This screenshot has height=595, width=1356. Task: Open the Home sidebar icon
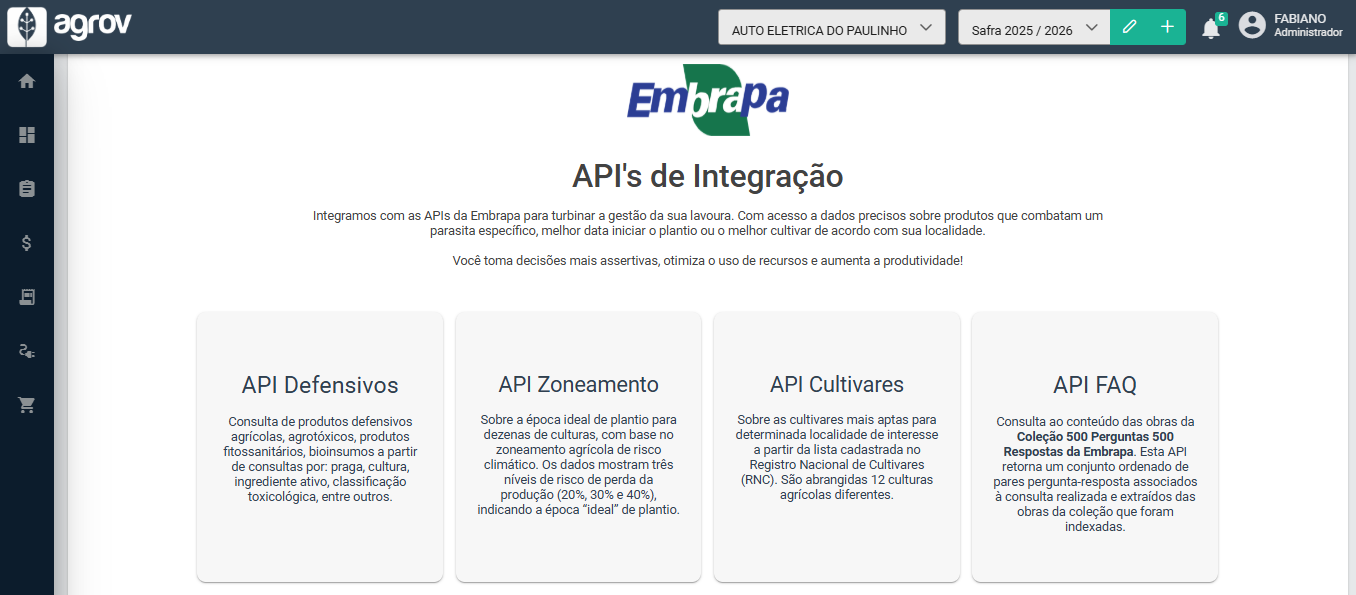click(x=27, y=81)
